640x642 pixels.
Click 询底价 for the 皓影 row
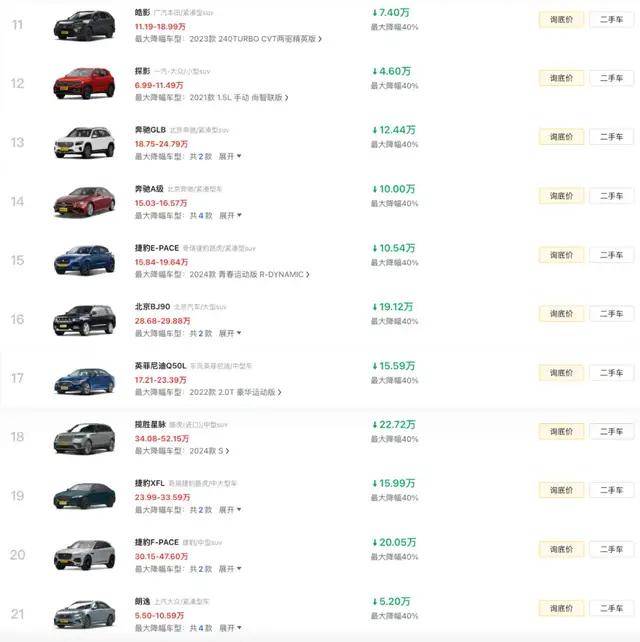(561, 20)
